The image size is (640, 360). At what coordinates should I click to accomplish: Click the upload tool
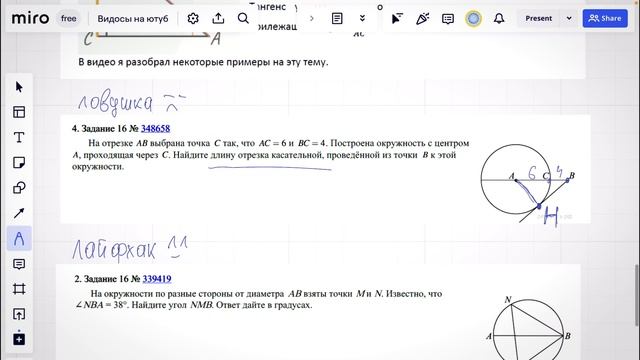(x=19, y=314)
